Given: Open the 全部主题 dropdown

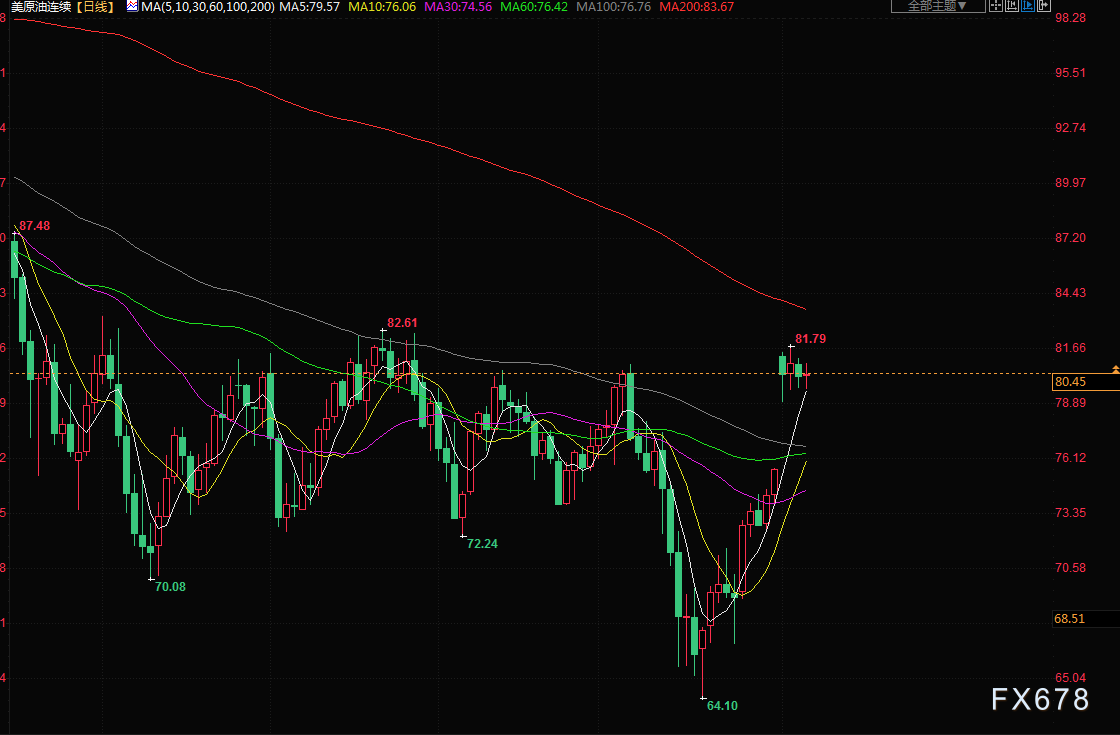Looking at the screenshot, I should [x=937, y=6].
